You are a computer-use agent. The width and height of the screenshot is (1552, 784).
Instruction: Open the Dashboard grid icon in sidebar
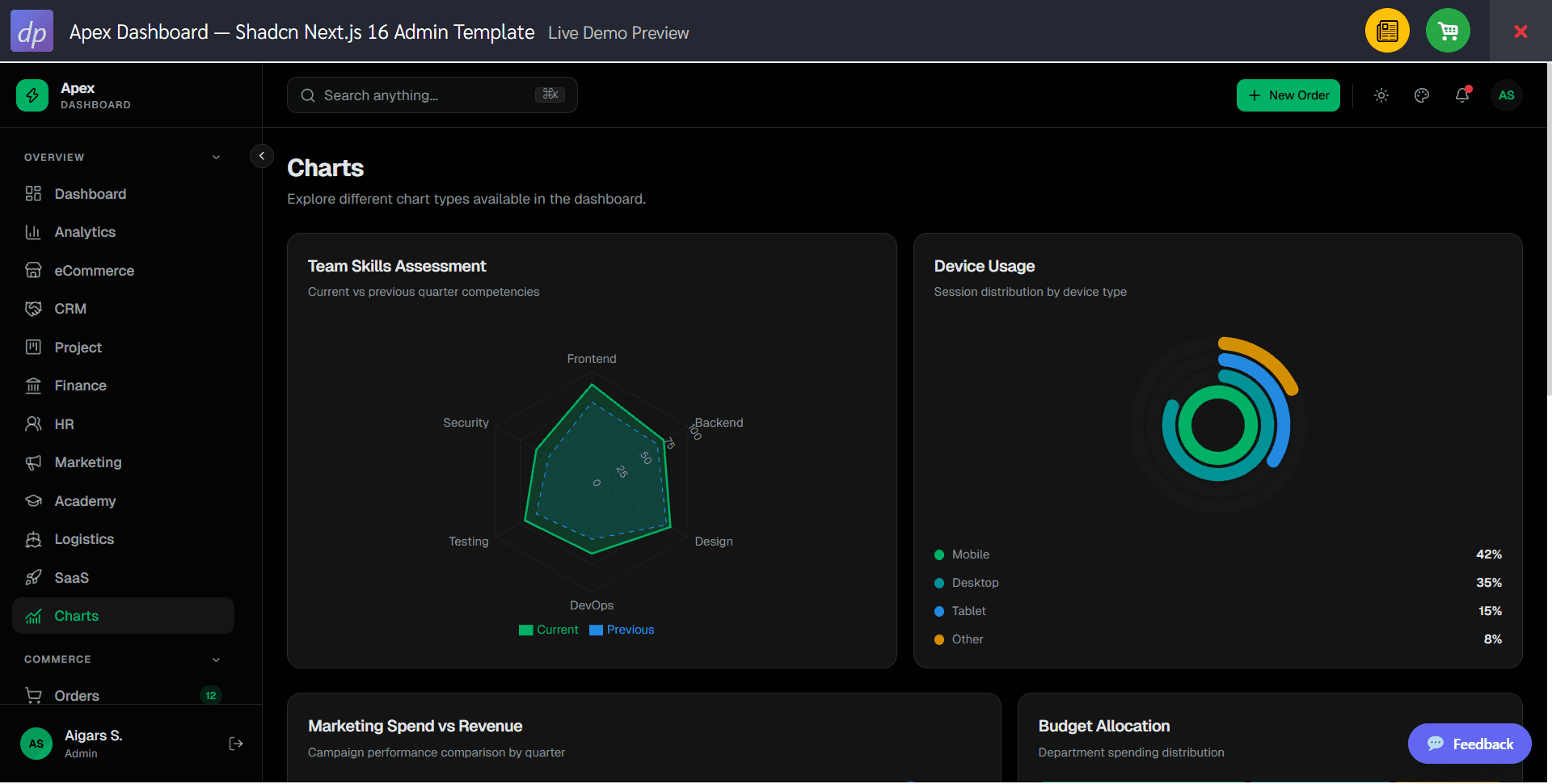coord(33,194)
